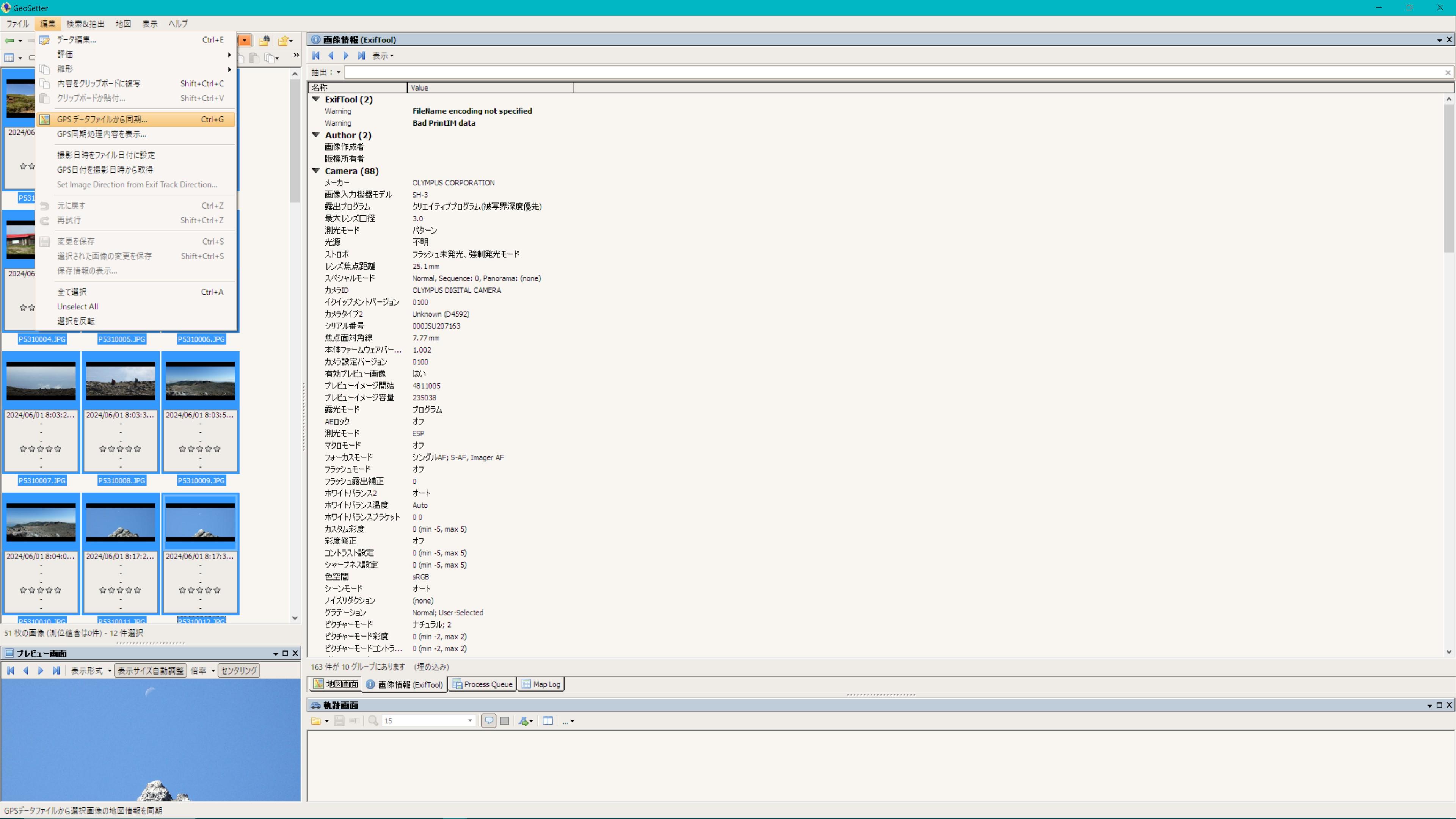The height and width of the screenshot is (819, 1456).
Task: Open the zoom level 15 dropdown
Action: click(470, 721)
